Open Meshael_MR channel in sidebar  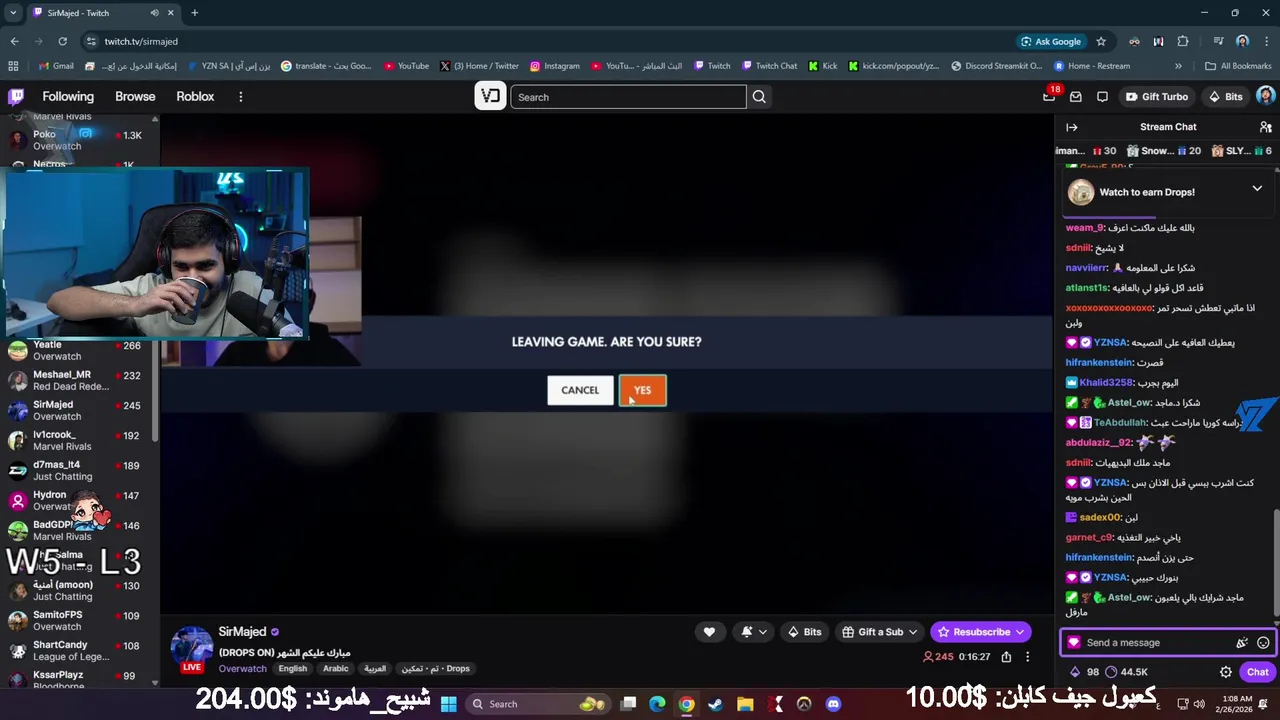80,380
